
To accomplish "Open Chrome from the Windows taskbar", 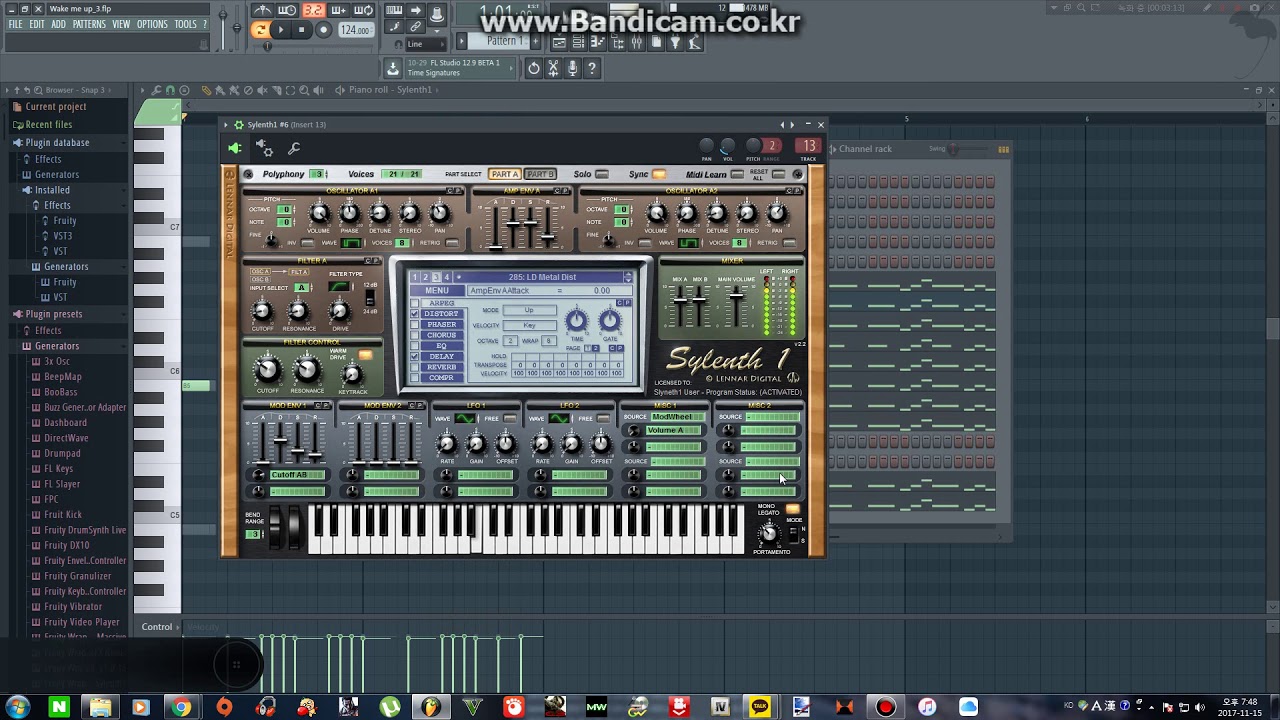I will [181, 708].
